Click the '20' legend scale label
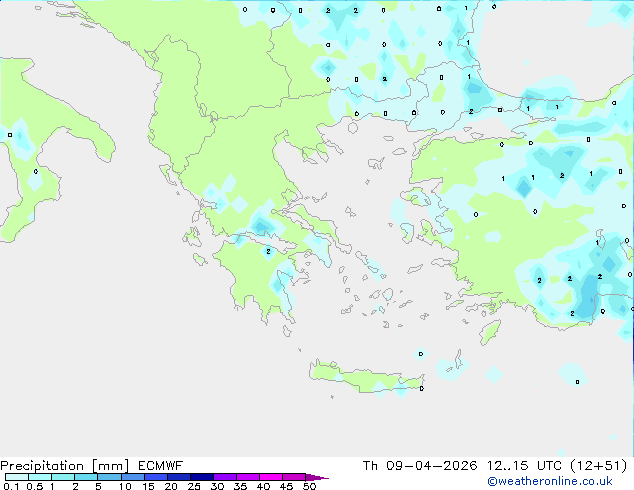Image resolution: width=634 pixels, height=490 pixels. point(171,486)
